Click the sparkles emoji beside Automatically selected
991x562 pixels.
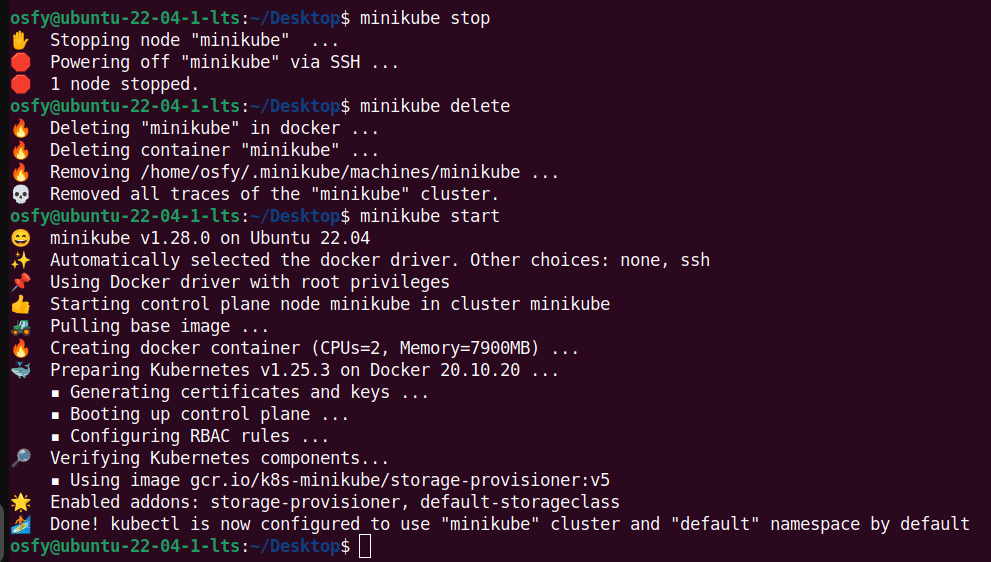coord(20,260)
